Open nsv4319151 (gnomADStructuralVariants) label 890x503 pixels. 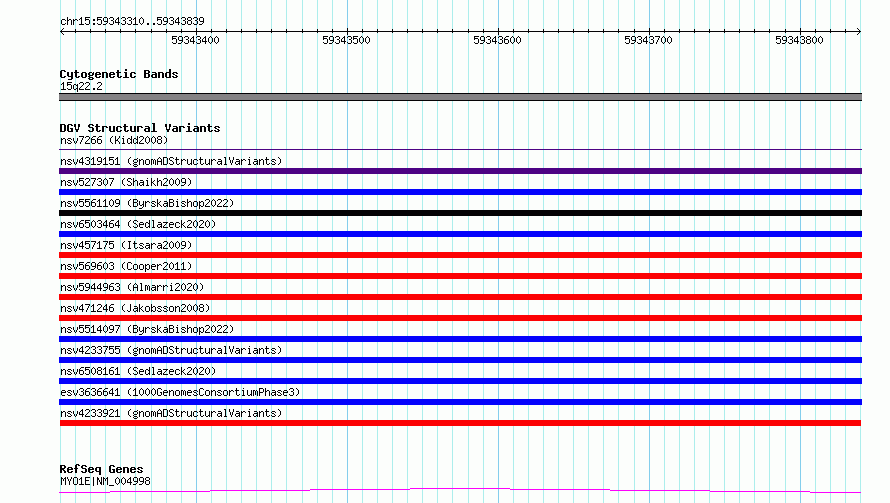point(171,161)
